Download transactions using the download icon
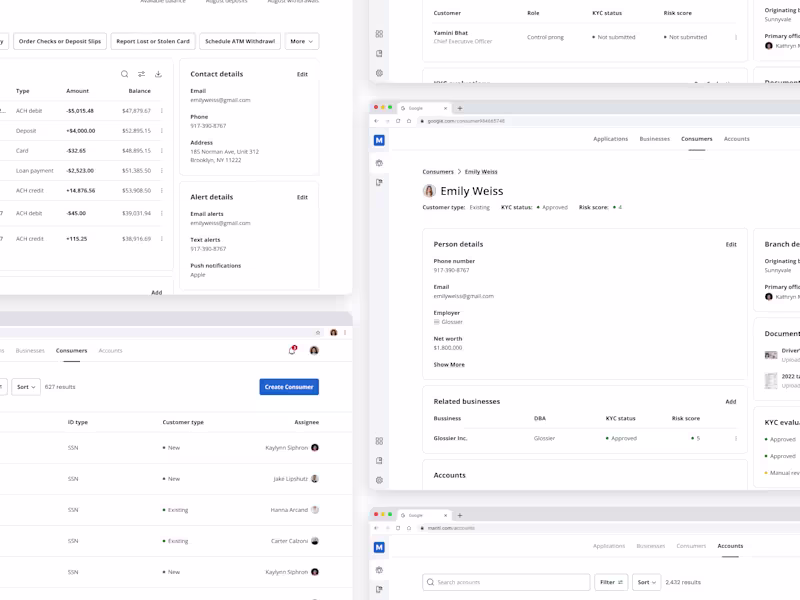Viewport: 800px width, 600px height. coord(158,74)
